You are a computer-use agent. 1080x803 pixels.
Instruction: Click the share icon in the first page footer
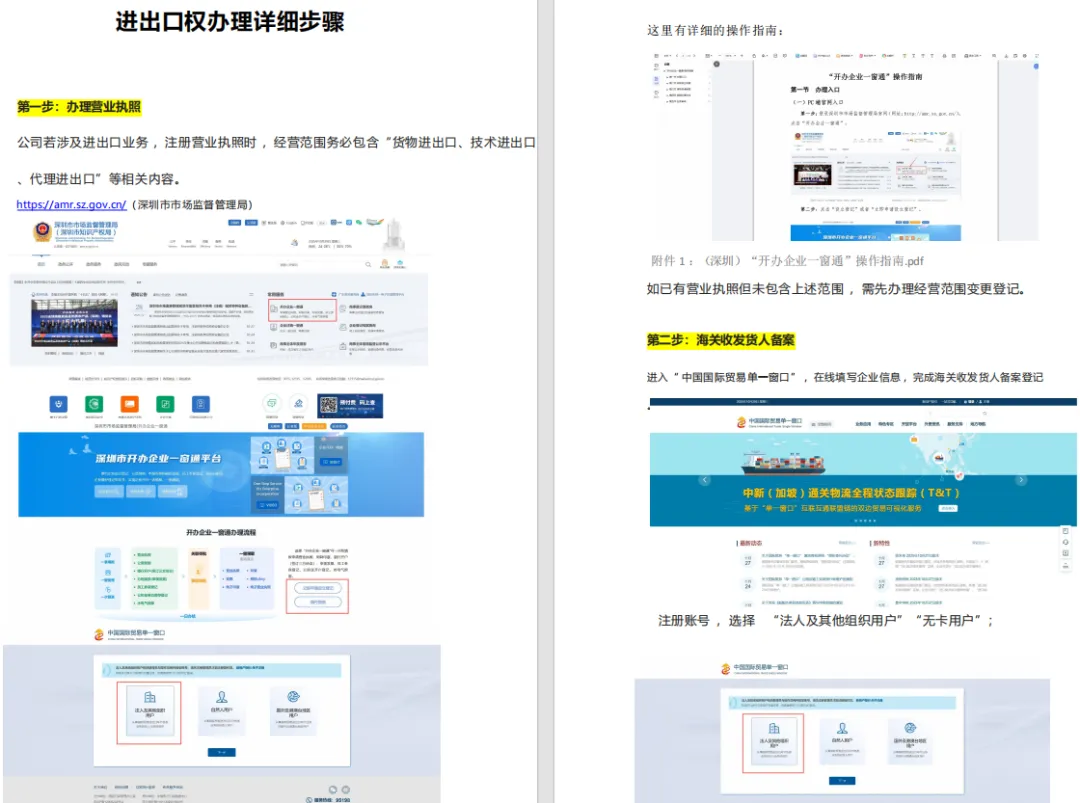coord(332,789)
